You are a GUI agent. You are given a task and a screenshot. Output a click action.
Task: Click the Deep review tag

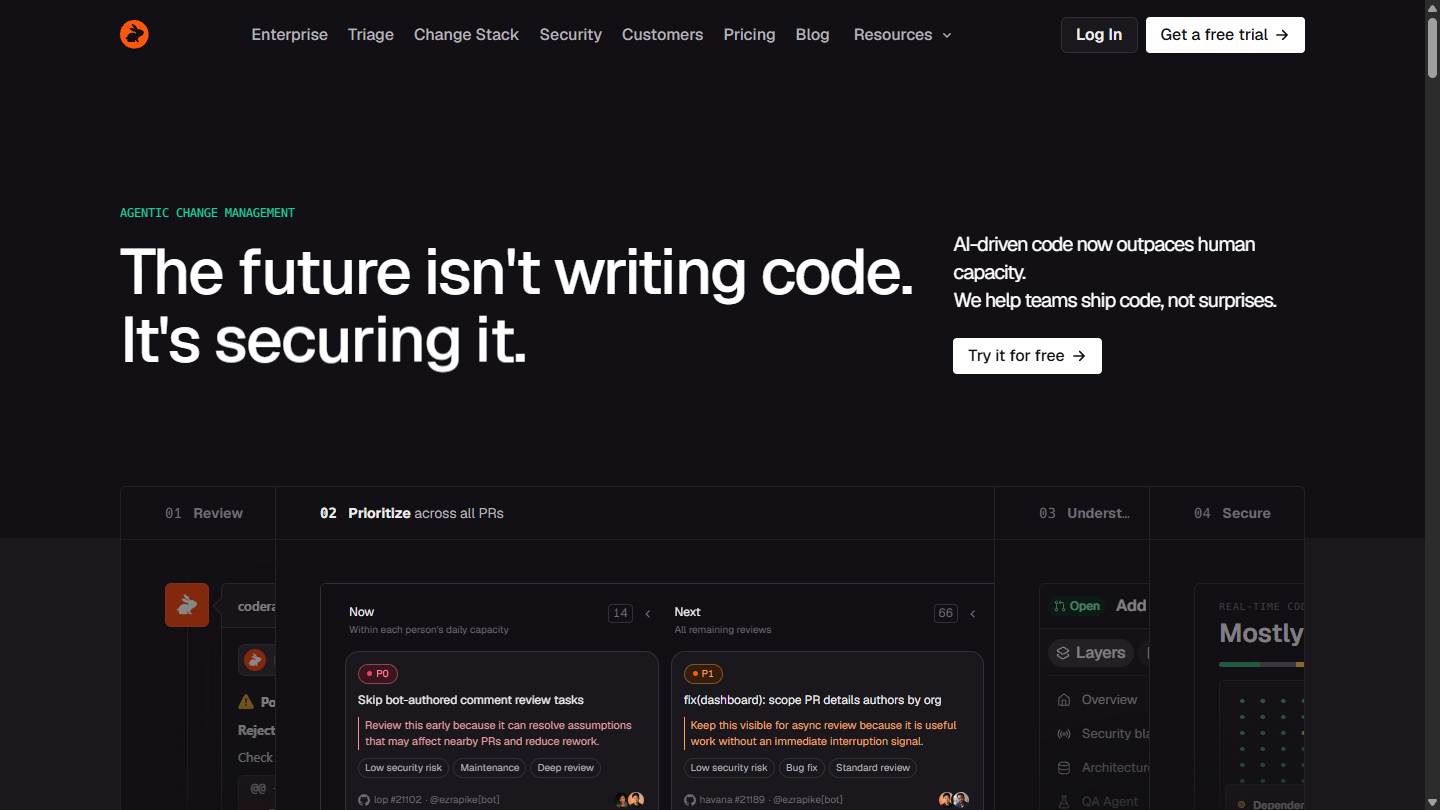pos(565,768)
